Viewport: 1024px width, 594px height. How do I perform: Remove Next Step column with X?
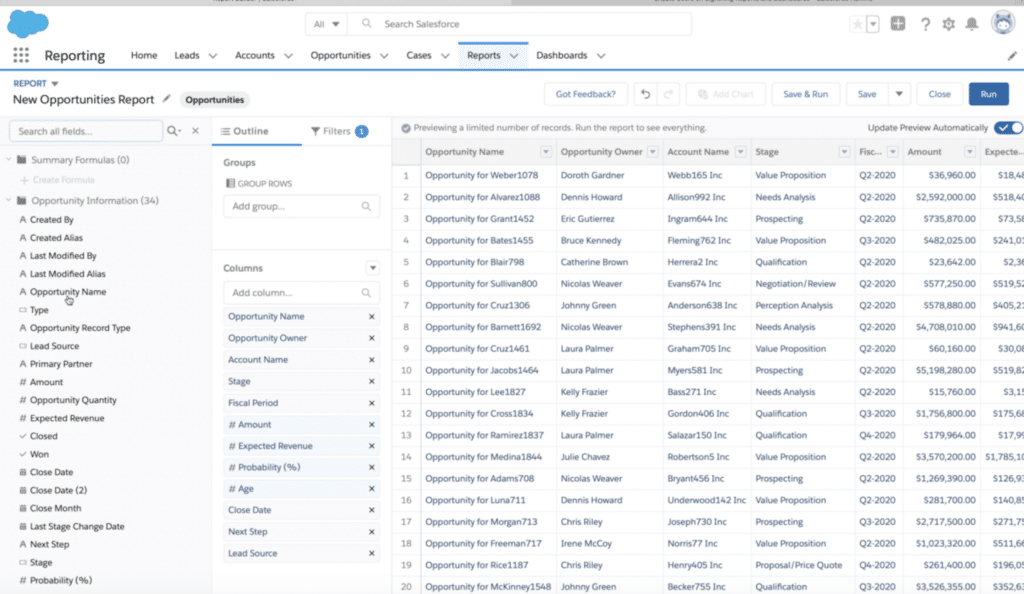coord(372,532)
